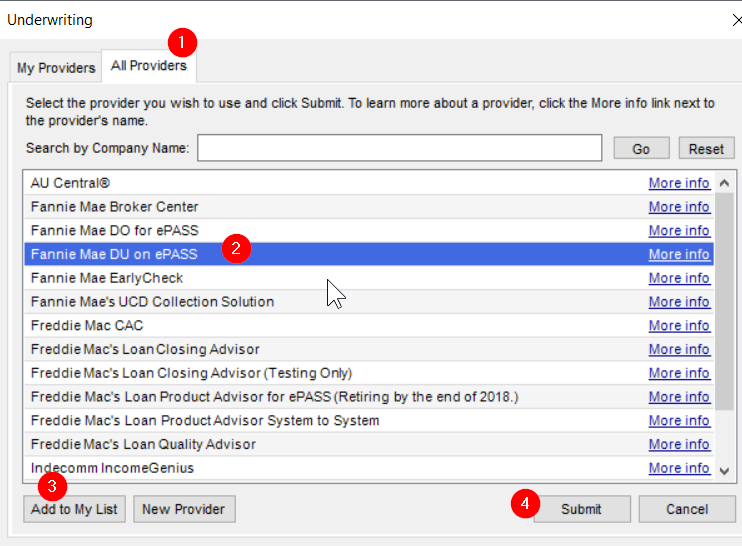Select Fannie Mae DO for ePASS
This screenshot has height=546, width=742.
click(369, 230)
